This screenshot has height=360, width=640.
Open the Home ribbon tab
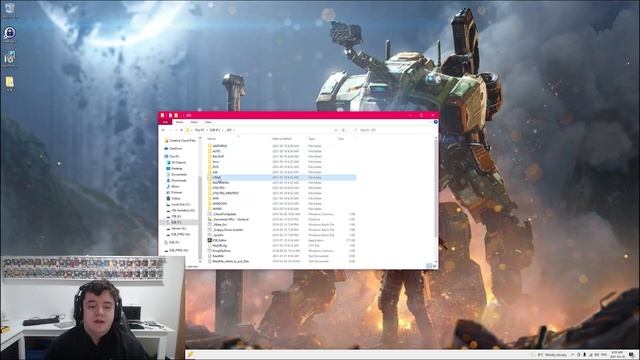[179, 122]
